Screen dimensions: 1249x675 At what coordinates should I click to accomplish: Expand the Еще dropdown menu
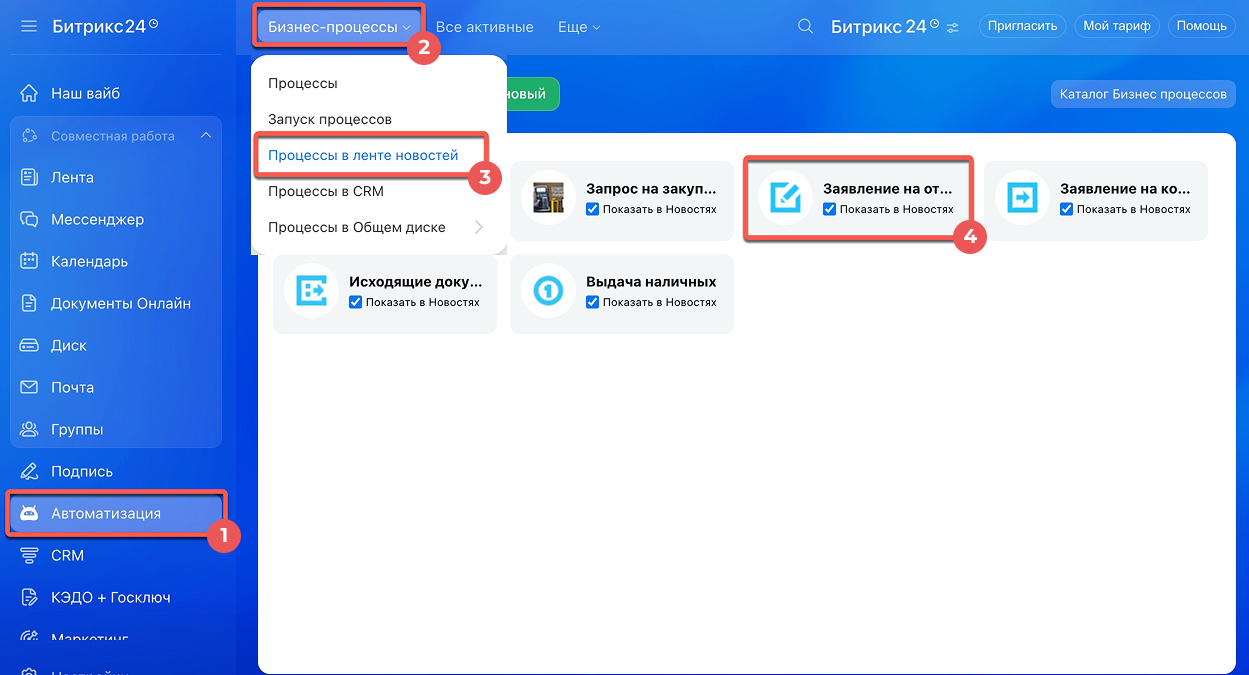579,27
